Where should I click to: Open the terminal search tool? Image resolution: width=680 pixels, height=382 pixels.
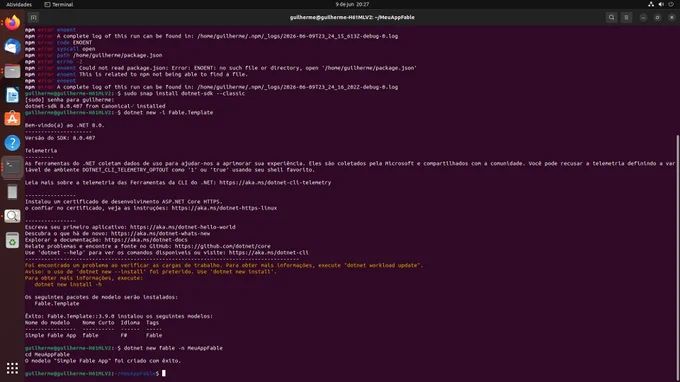[x=611, y=17]
